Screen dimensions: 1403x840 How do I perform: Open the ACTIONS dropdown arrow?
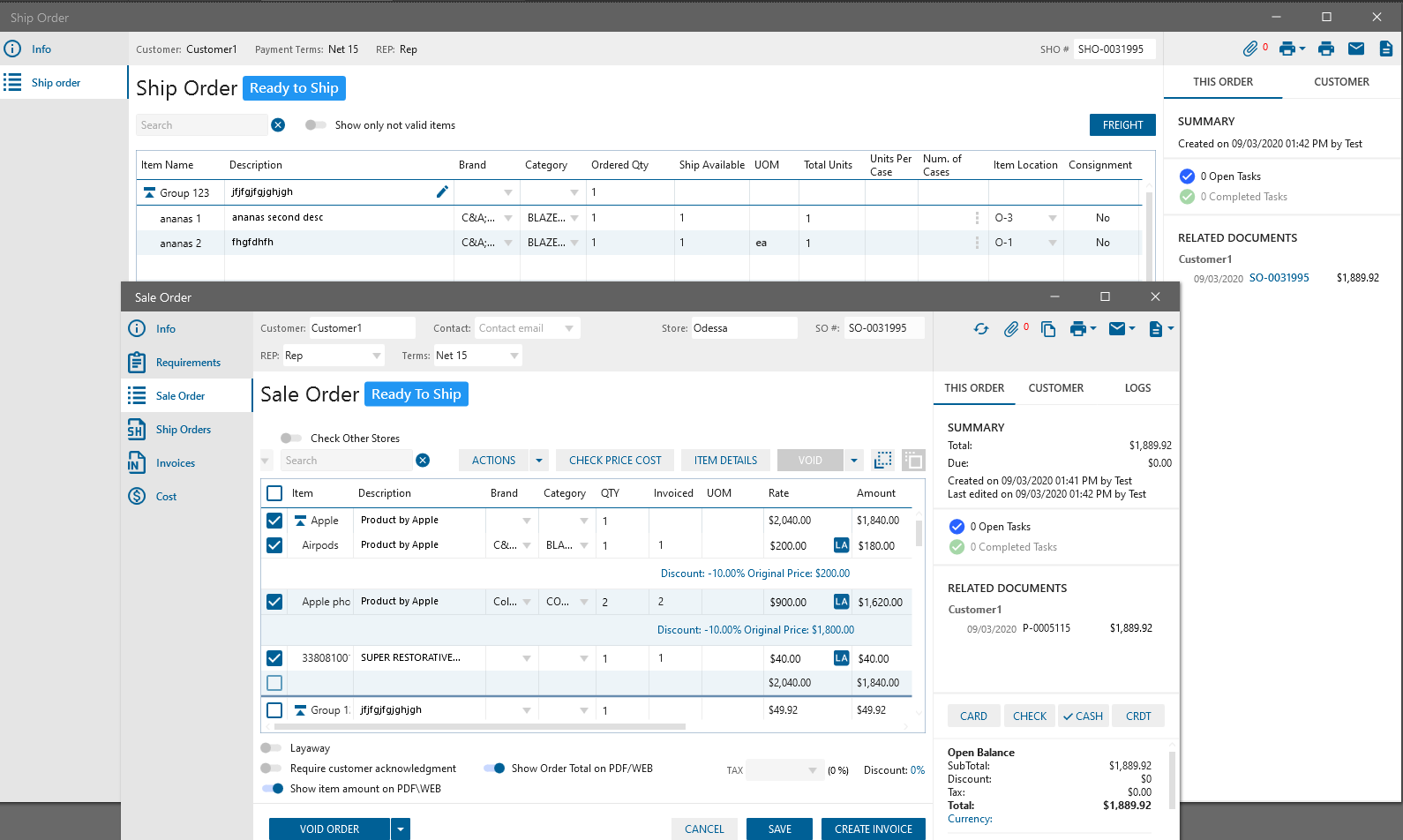tap(539, 461)
